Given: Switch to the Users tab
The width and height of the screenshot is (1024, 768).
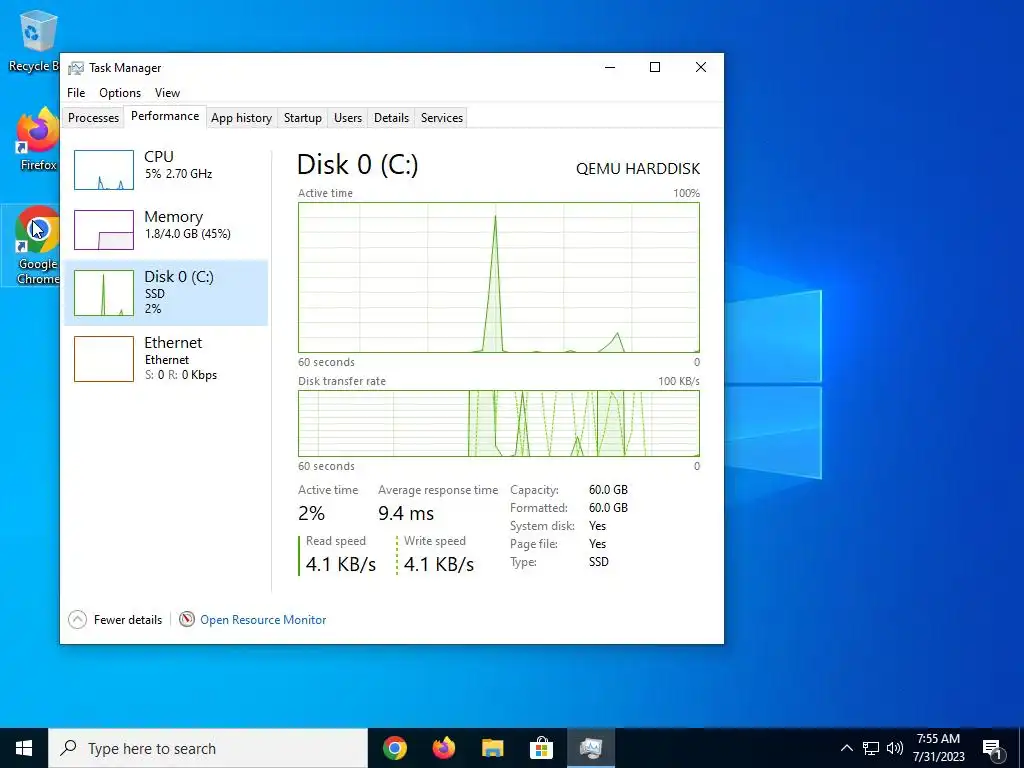Looking at the screenshot, I should click(x=347, y=118).
